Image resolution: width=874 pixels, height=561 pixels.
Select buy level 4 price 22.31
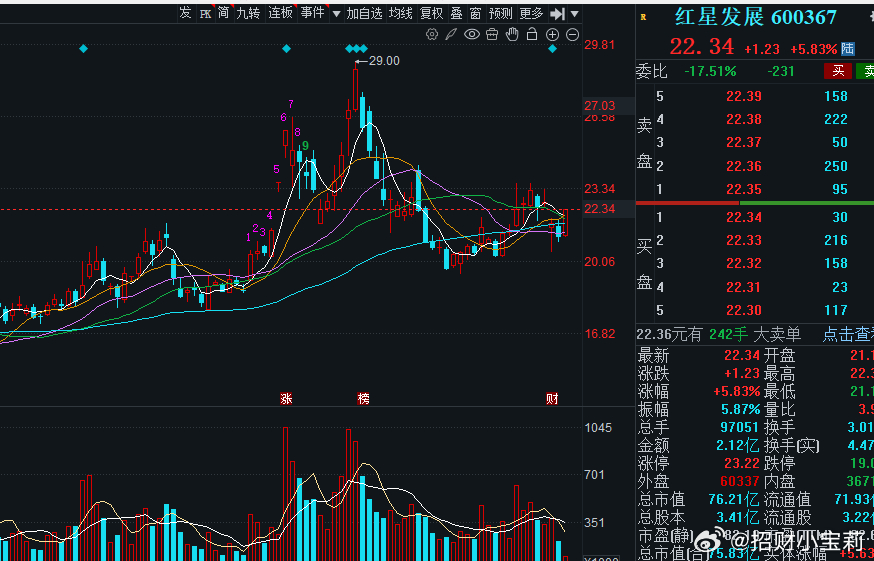(744, 287)
